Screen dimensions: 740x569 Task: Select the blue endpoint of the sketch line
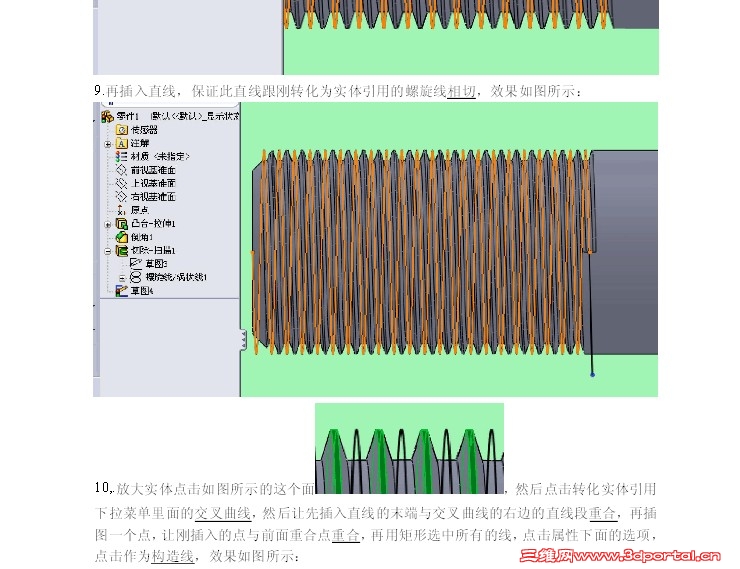coord(592,375)
